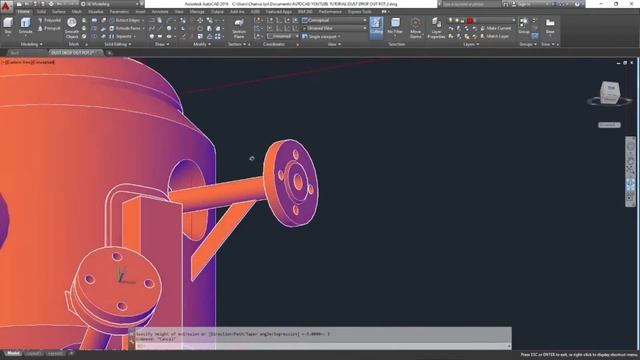Switch to the Solid ribbon tab
This screenshot has width=640, height=360.
pyautogui.click(x=41, y=12)
